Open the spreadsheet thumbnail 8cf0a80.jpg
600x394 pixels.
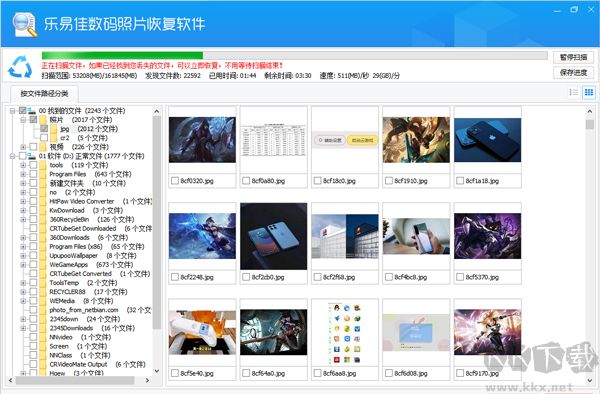274,139
